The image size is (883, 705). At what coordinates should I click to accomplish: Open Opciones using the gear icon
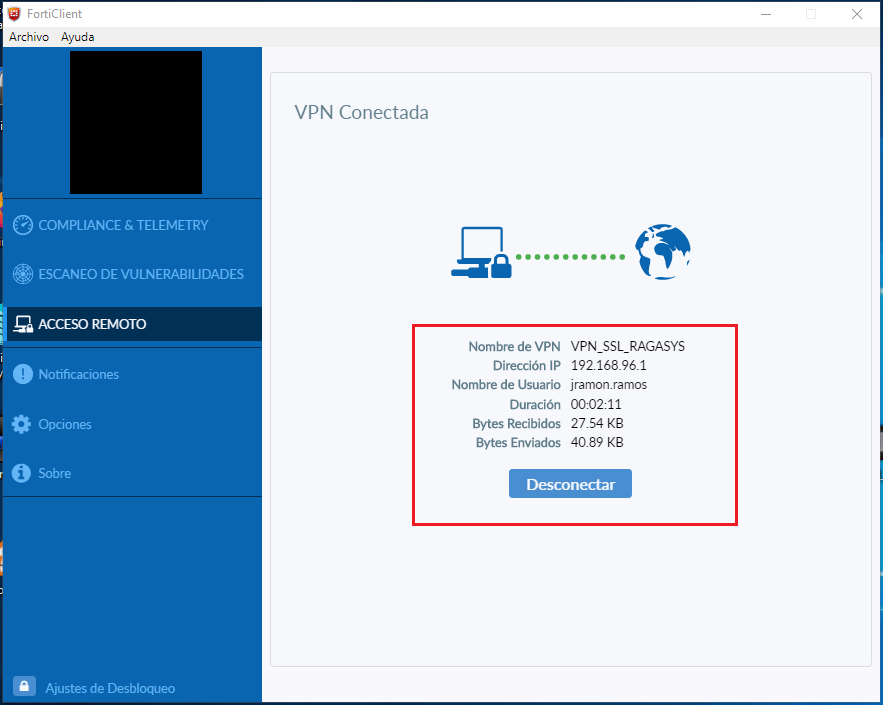[24, 424]
